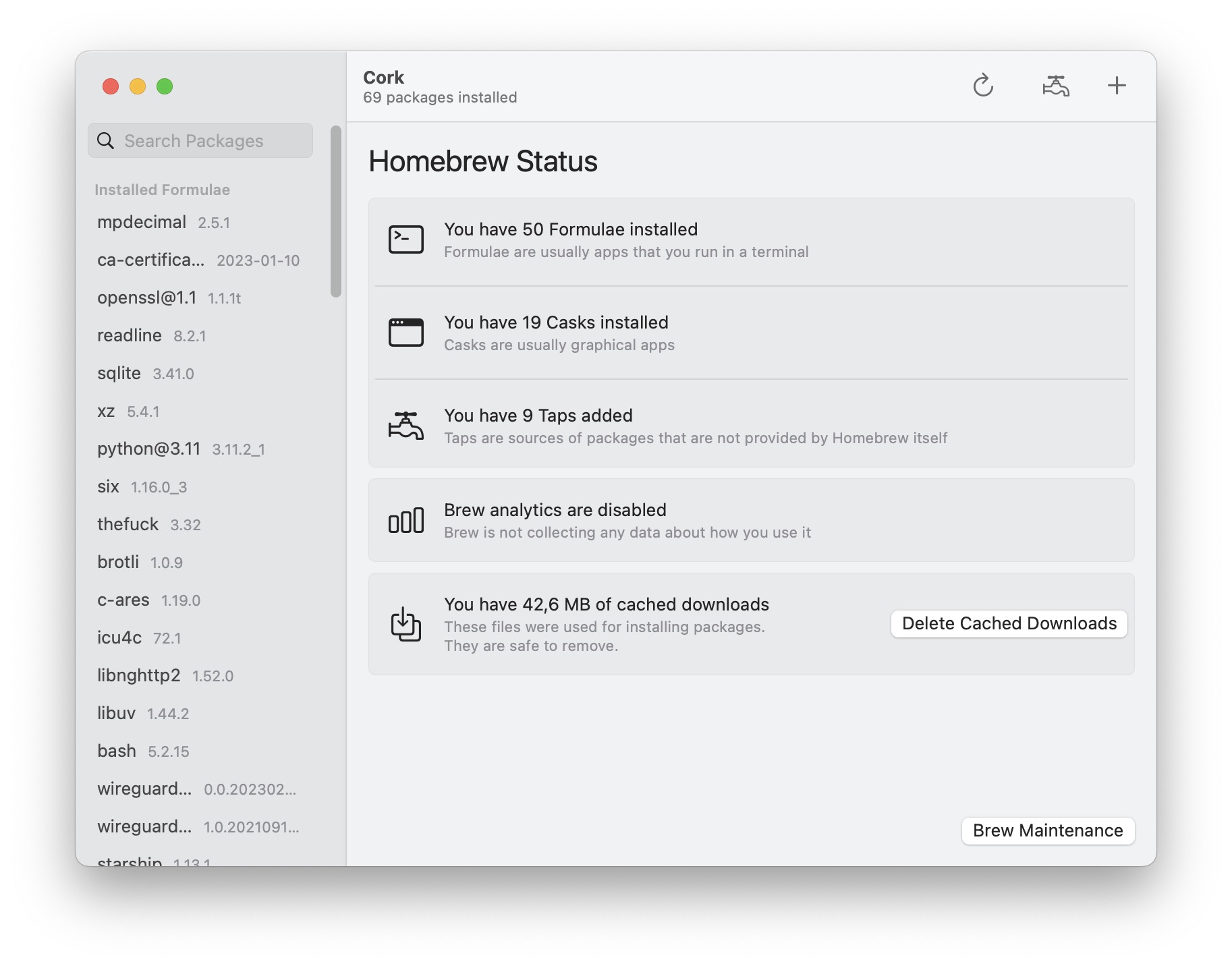
Task: Click the magnifier icon in search field
Action: point(106,140)
